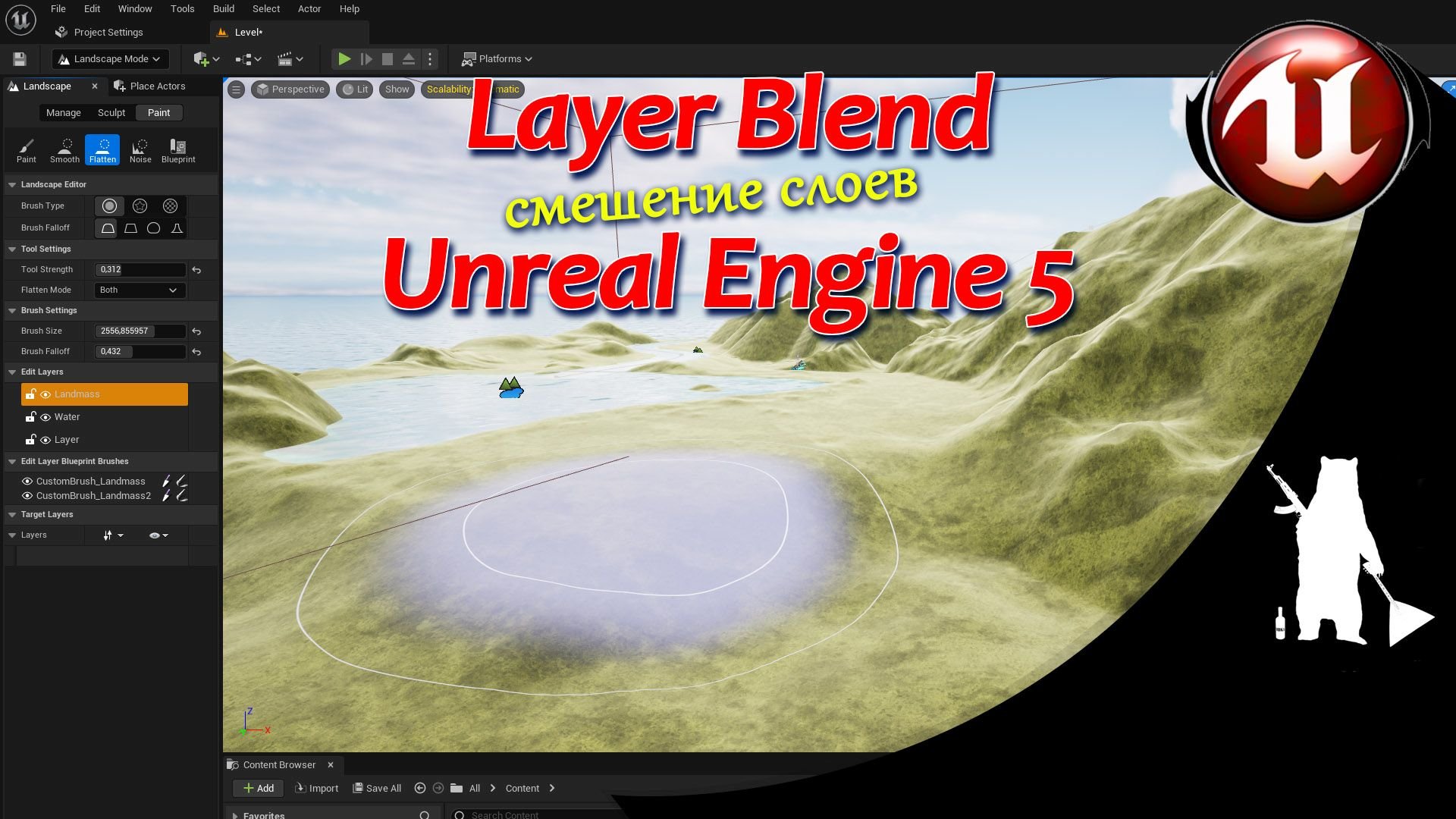Save the current level with disk icon
This screenshot has height=819, width=1456.
(20, 59)
